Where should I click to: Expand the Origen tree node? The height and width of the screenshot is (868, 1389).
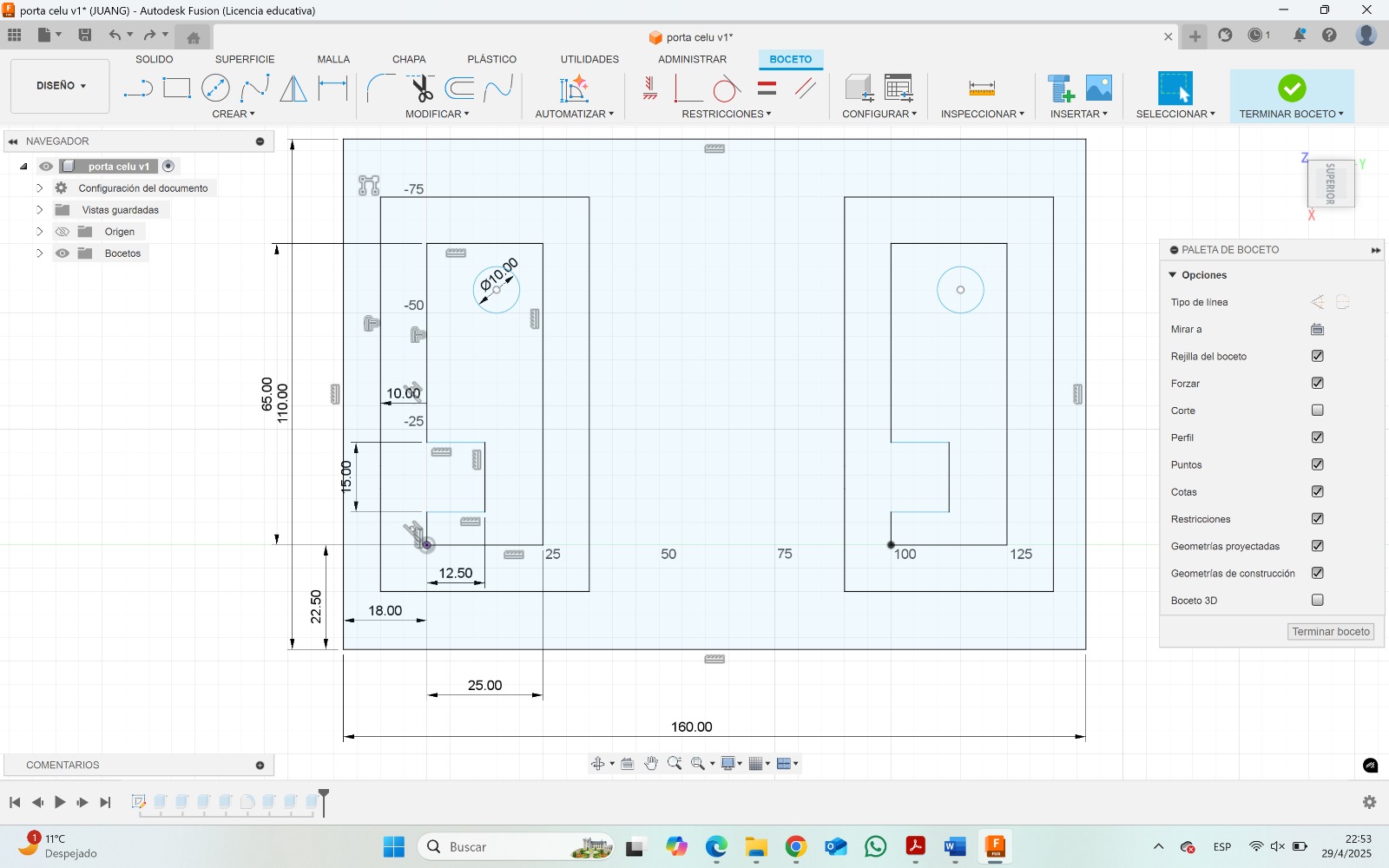[39, 232]
